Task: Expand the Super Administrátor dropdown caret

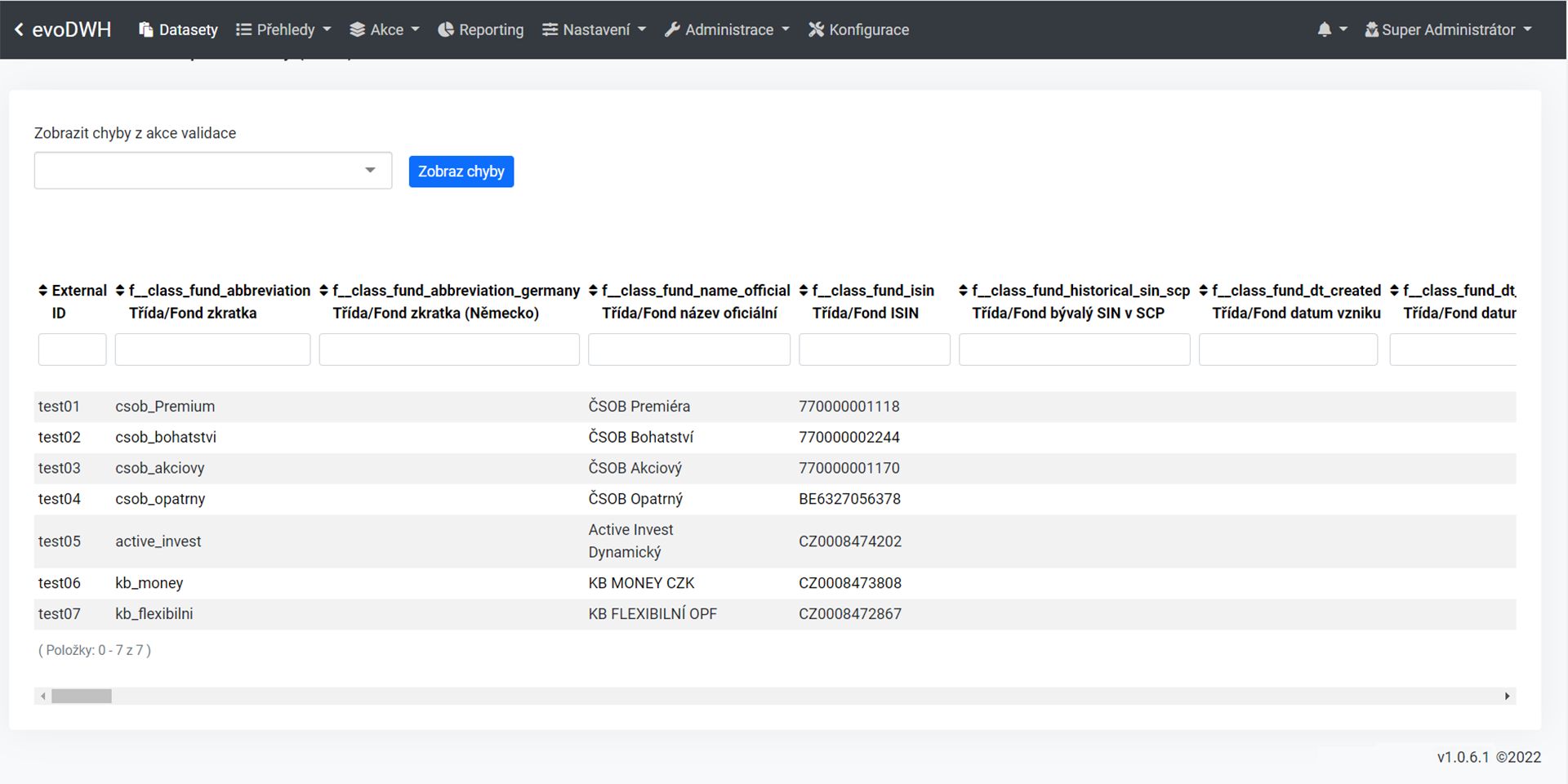Action: 1527,29
